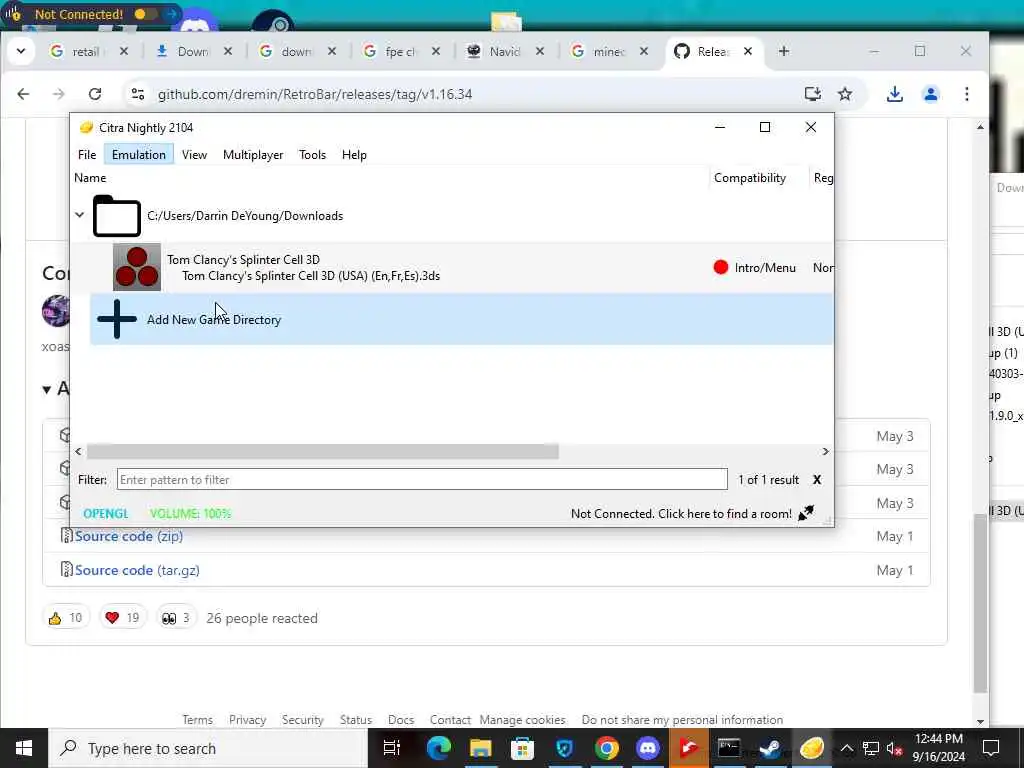Open Steam from taskbar
Image resolution: width=1024 pixels, height=768 pixels.
pos(771,748)
